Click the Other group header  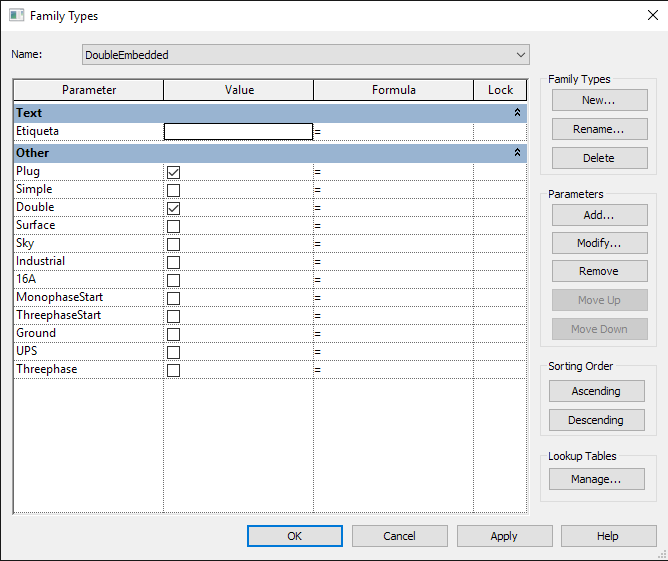coord(270,153)
